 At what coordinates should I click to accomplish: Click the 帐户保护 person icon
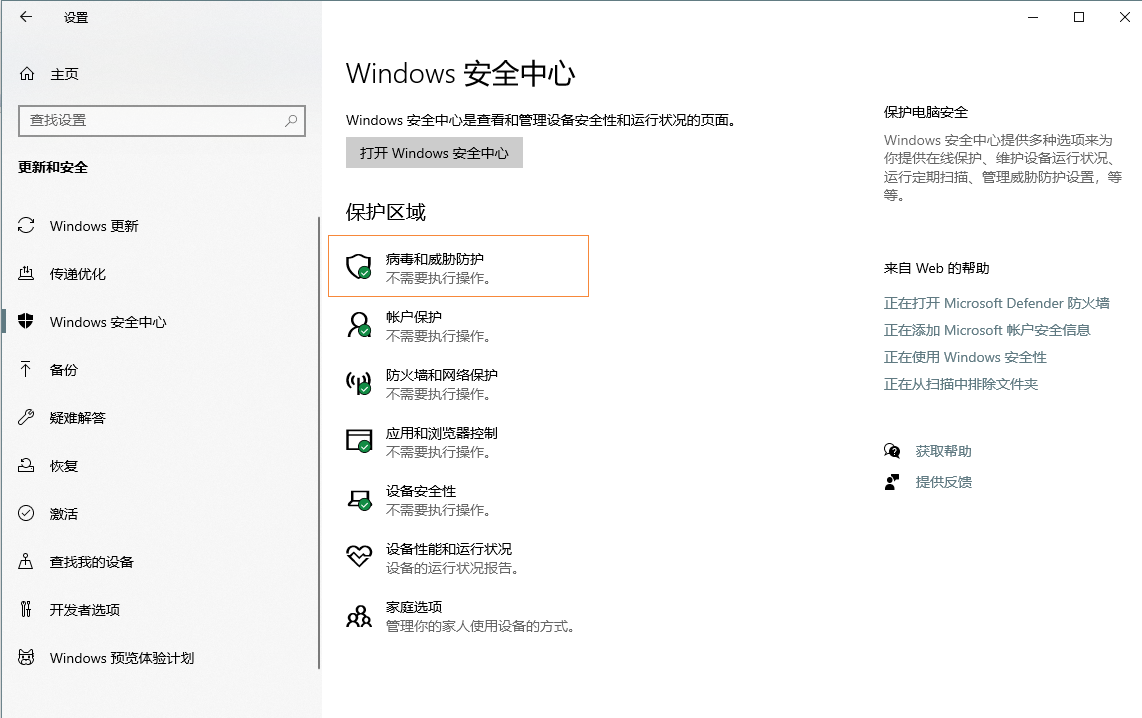click(x=359, y=325)
